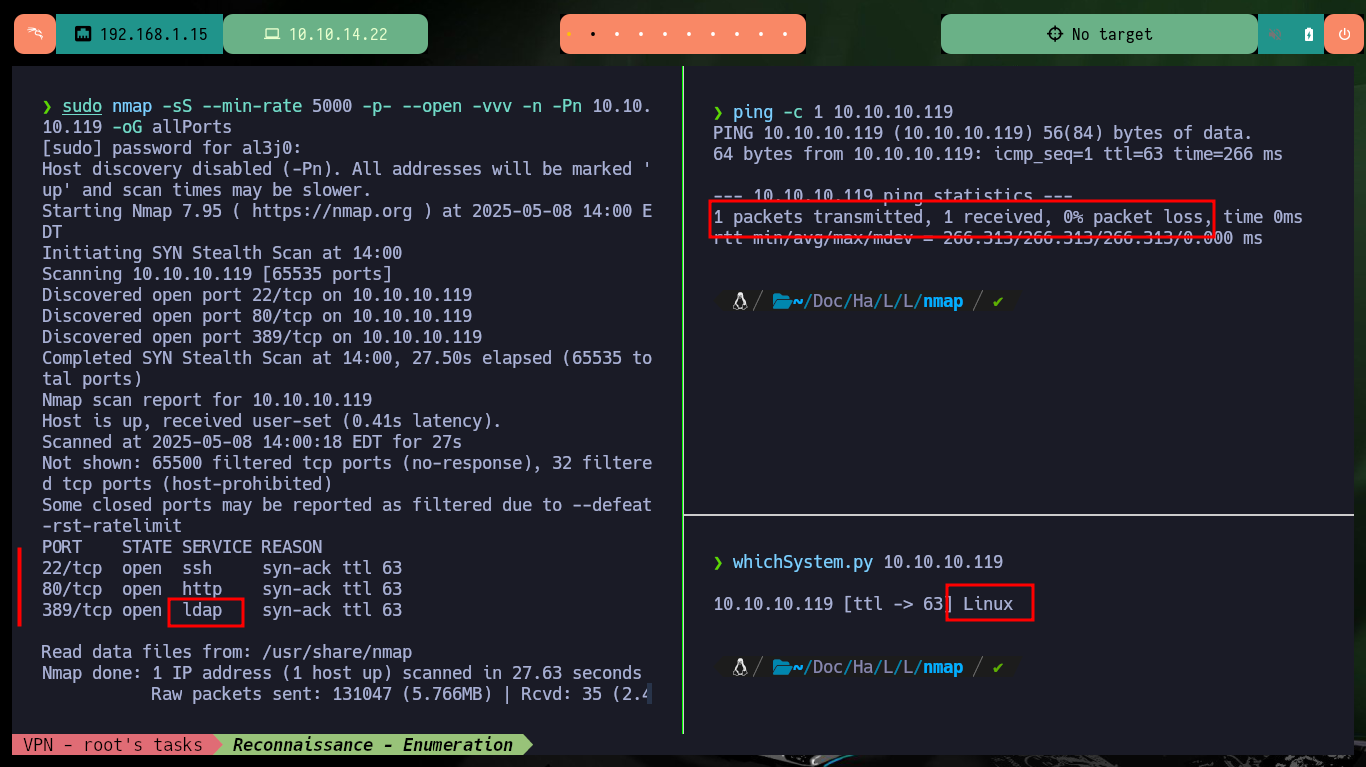Click Nmap scan report for 10.10.10.119 line
The width and height of the screenshot is (1366, 767).
coord(207,400)
